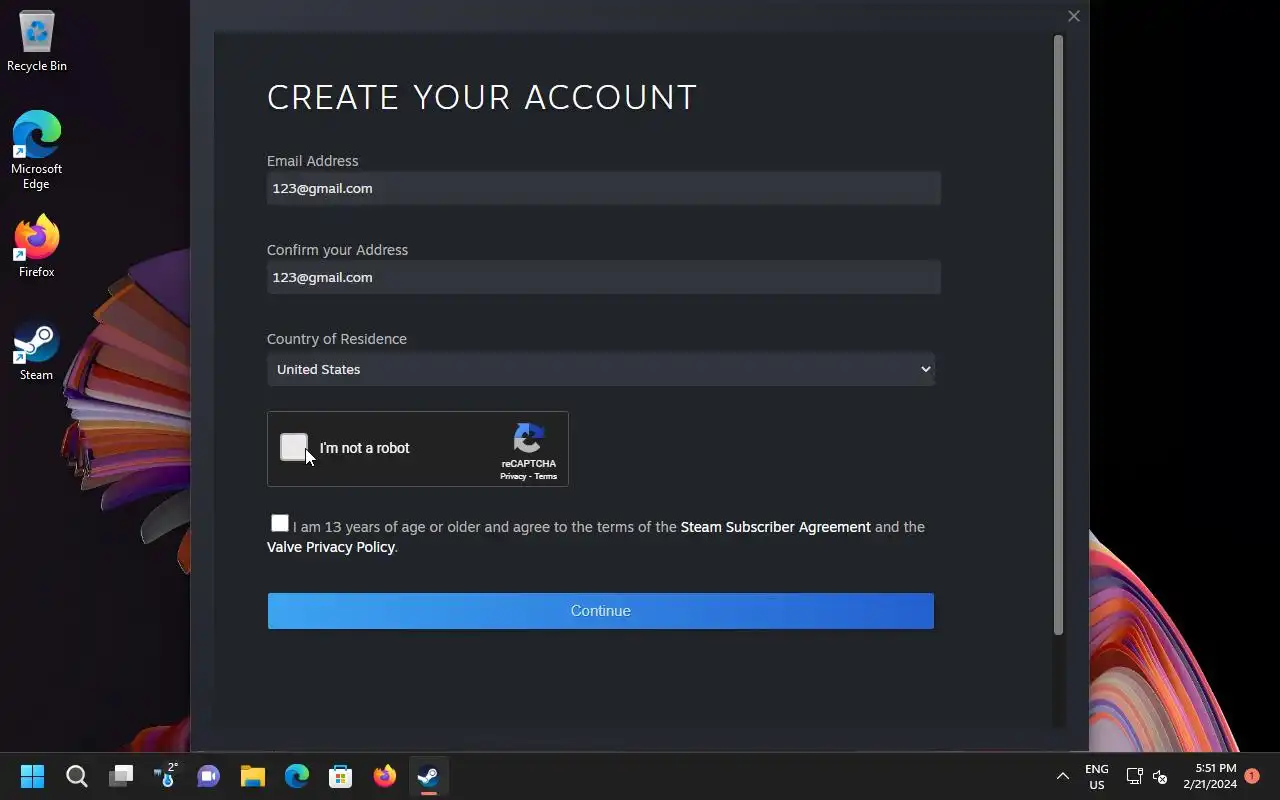
Task: Open the Recycle Bin desktop icon
Action: tap(36, 41)
